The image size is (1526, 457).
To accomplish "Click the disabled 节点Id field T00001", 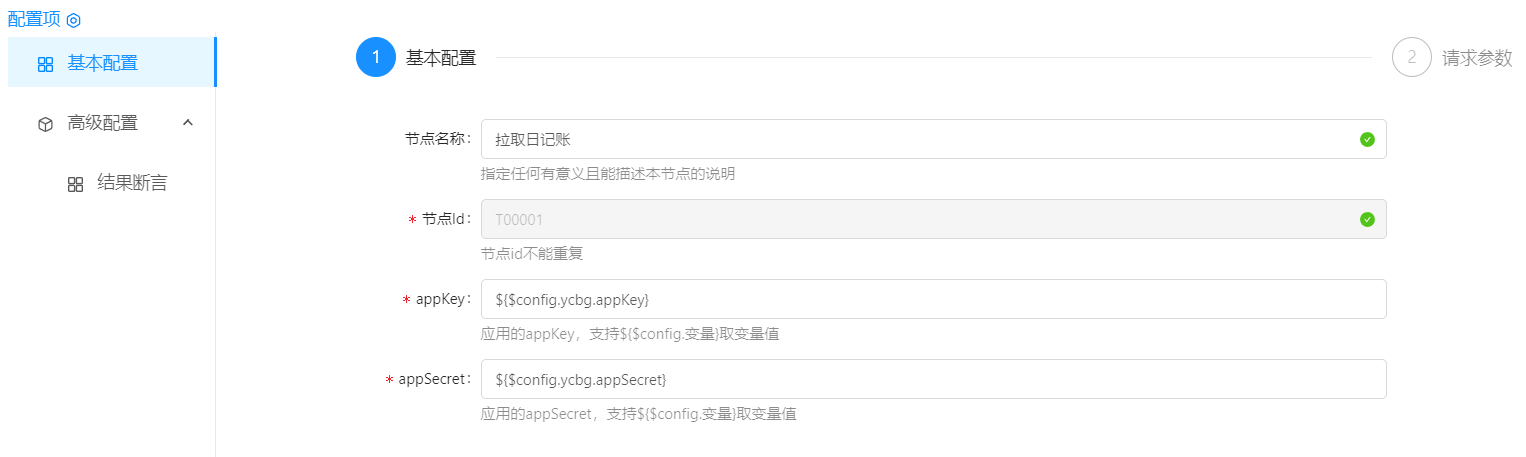I will click(920, 220).
